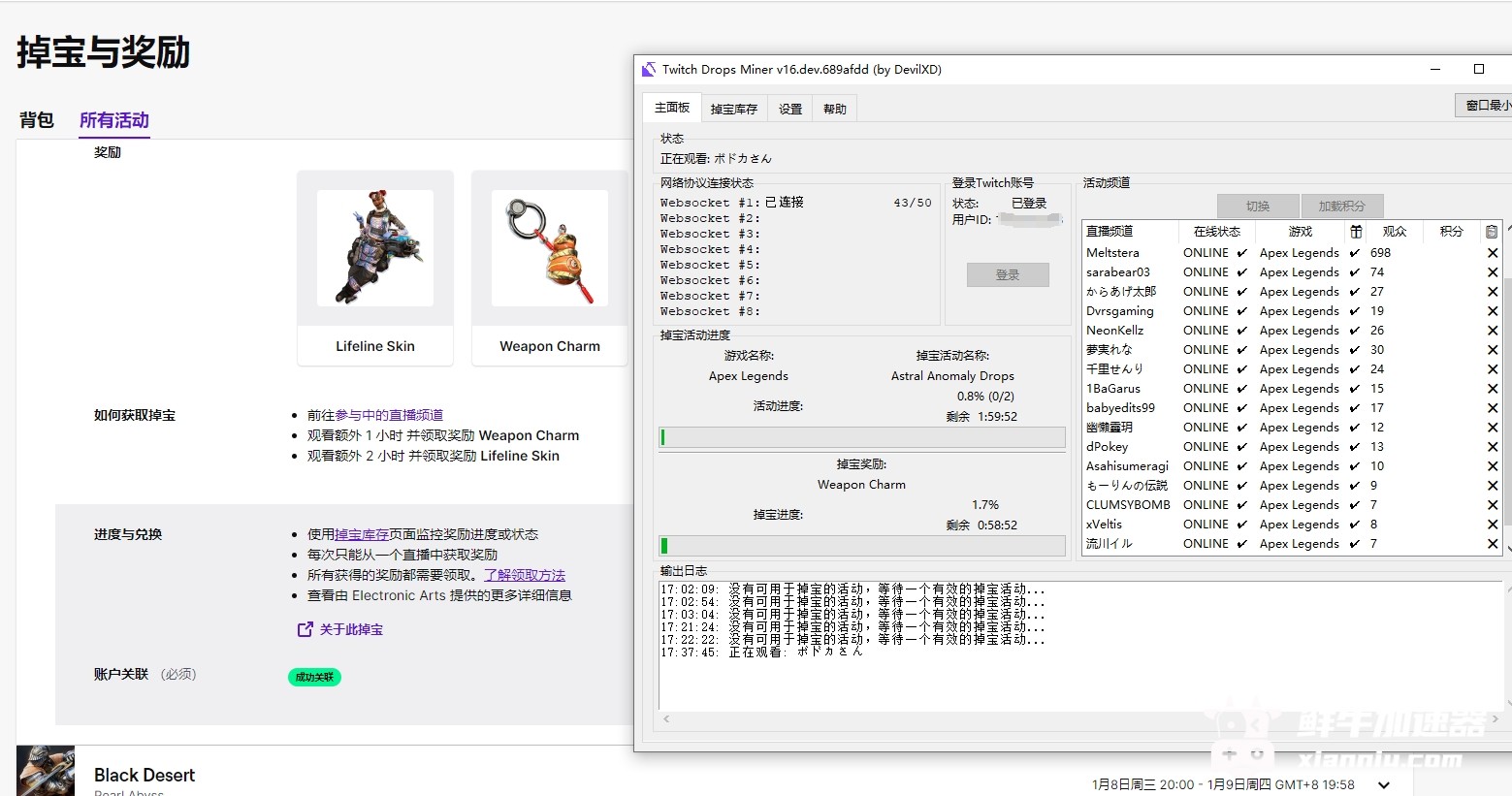
Task: Click the X icon in dPokey row
Action: pos(1493,447)
